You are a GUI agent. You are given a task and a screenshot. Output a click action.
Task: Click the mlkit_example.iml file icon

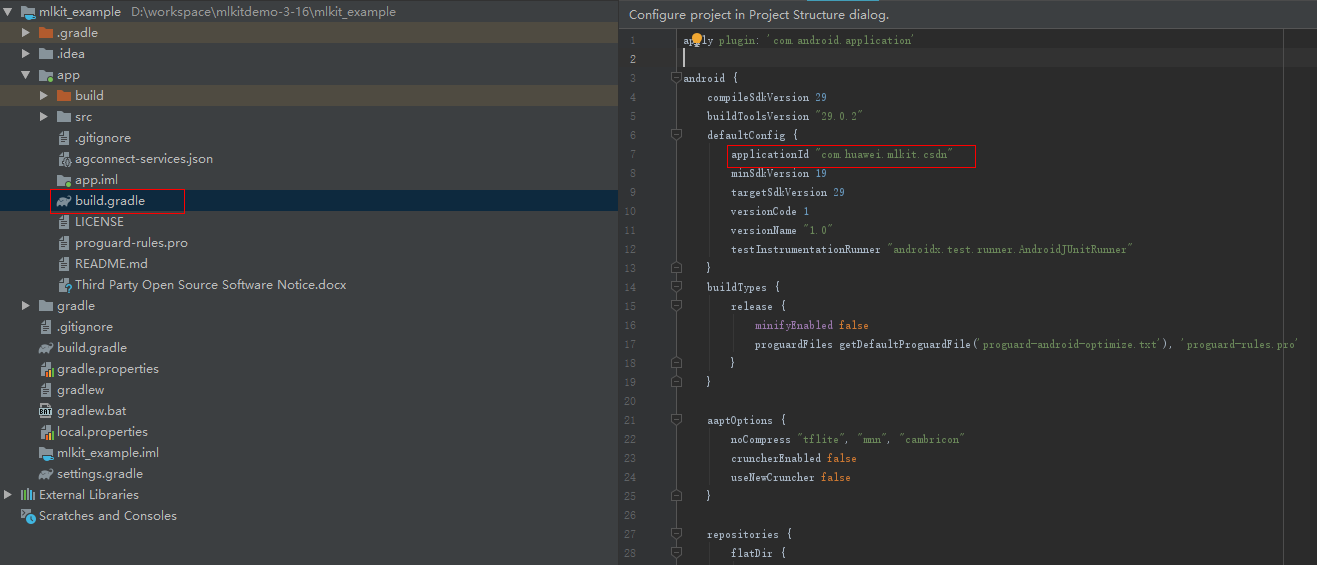46,453
